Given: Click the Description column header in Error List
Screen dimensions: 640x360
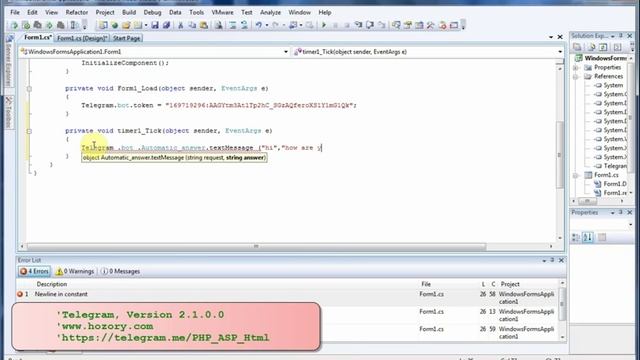Looking at the screenshot, I should [x=52, y=284].
